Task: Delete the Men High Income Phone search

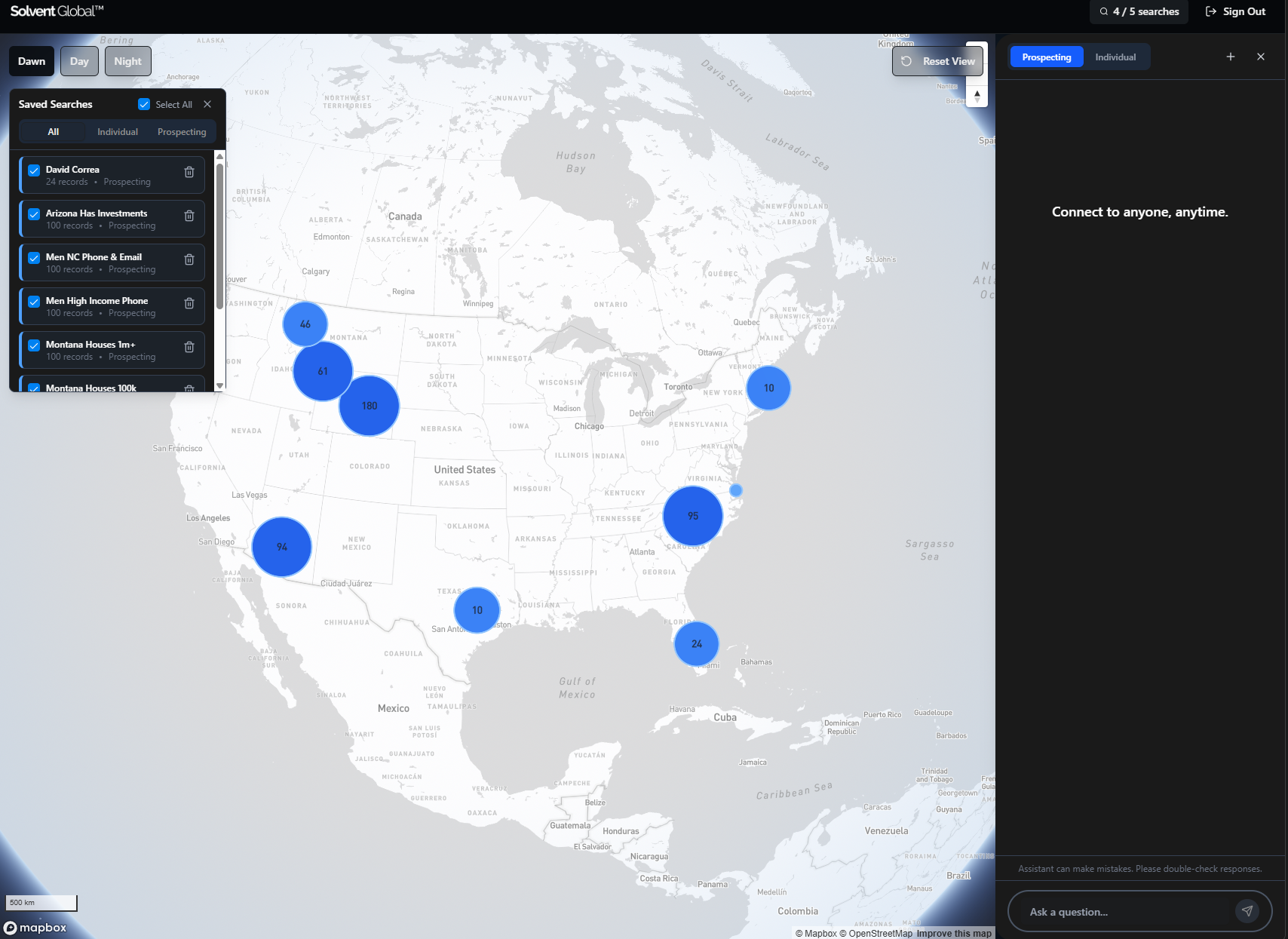Action: [x=189, y=304]
